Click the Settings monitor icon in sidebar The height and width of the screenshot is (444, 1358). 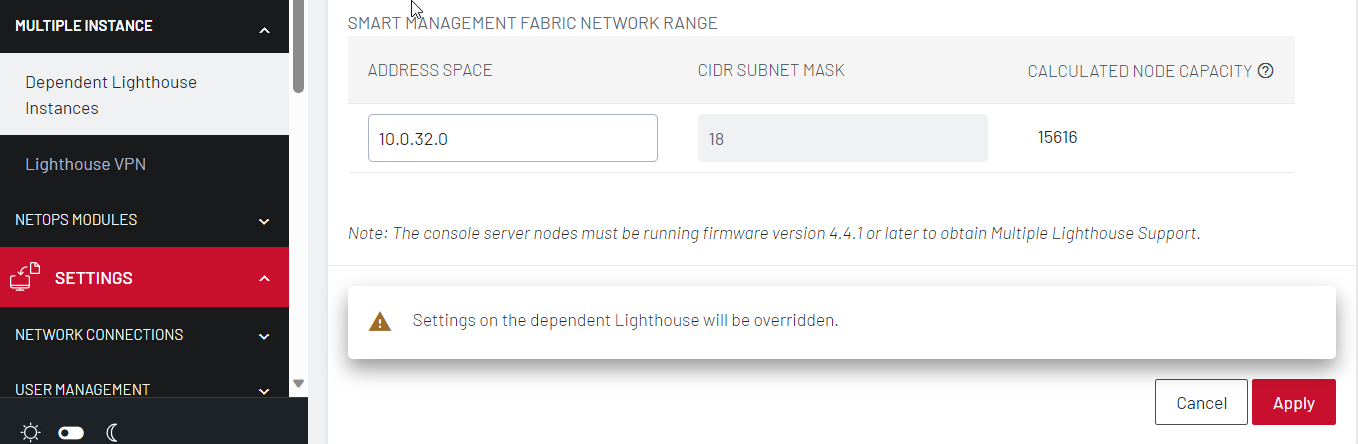(x=25, y=277)
